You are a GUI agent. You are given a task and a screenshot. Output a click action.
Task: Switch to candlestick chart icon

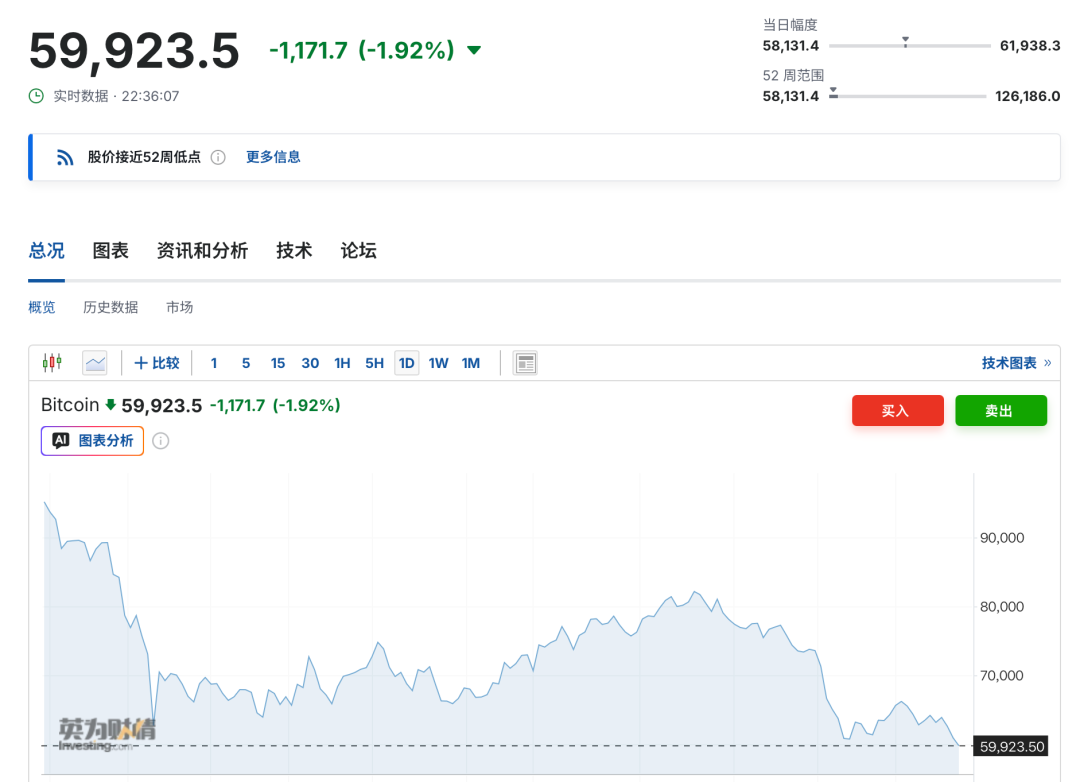(52, 362)
